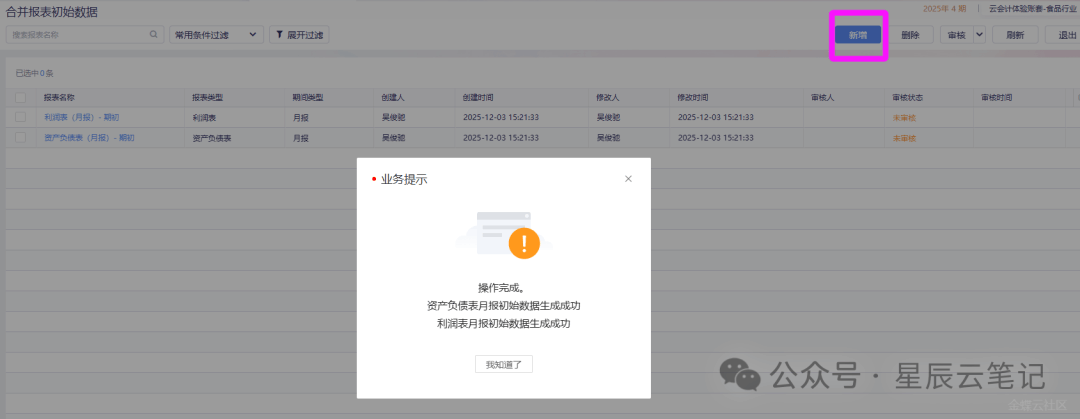
Task: Click the 刷新 button
Action: point(1015,35)
